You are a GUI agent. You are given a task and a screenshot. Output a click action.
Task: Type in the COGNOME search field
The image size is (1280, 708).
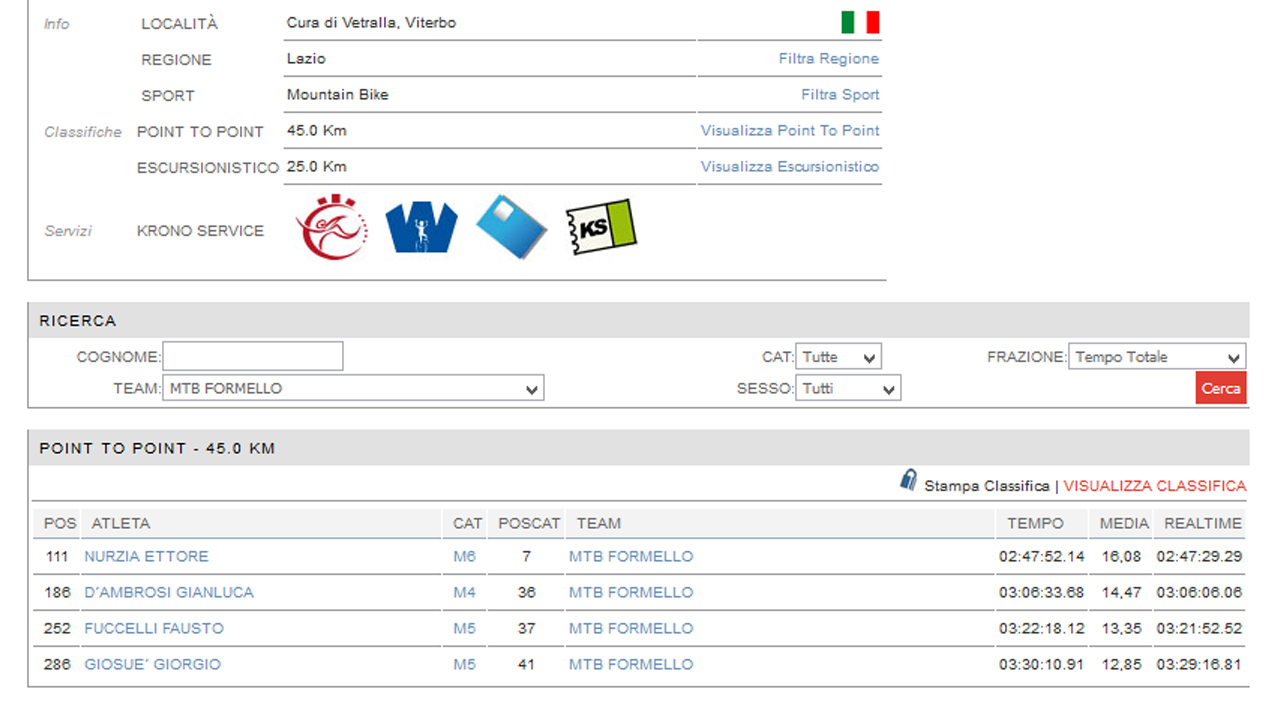tap(253, 357)
